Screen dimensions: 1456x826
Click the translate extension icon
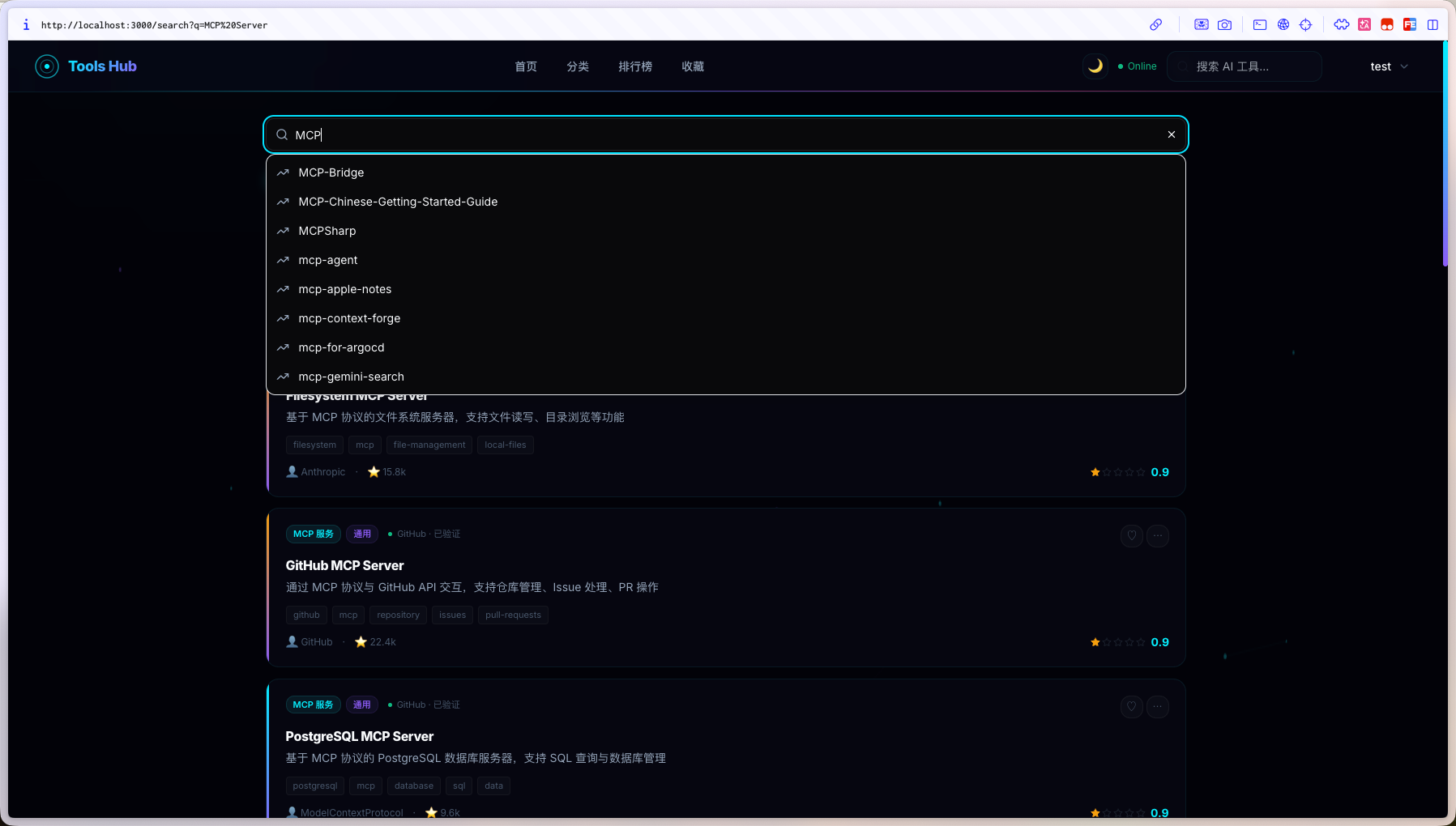[x=1364, y=25]
